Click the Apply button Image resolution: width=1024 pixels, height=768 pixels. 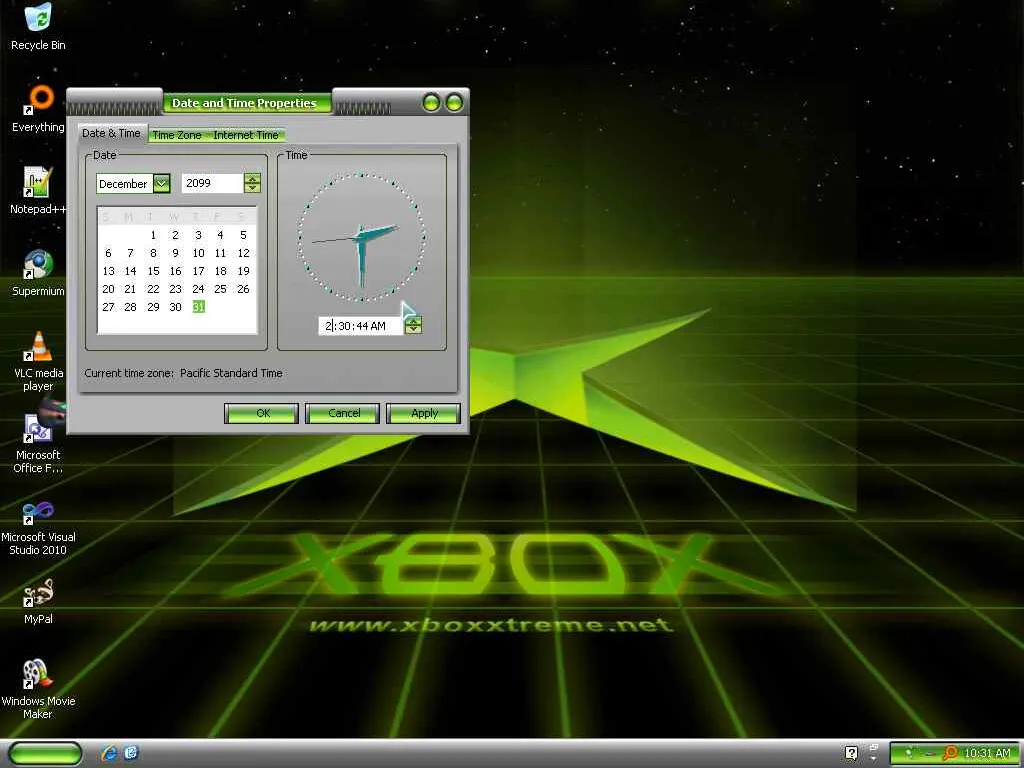(424, 413)
